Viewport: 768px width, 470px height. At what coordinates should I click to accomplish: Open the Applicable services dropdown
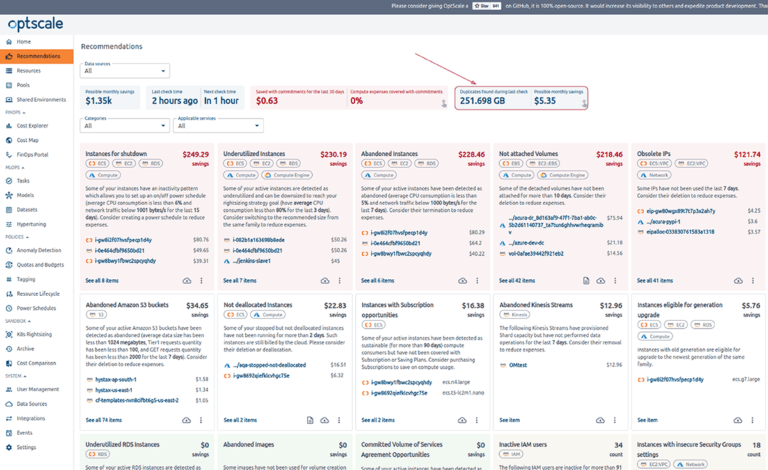[x=218, y=126]
